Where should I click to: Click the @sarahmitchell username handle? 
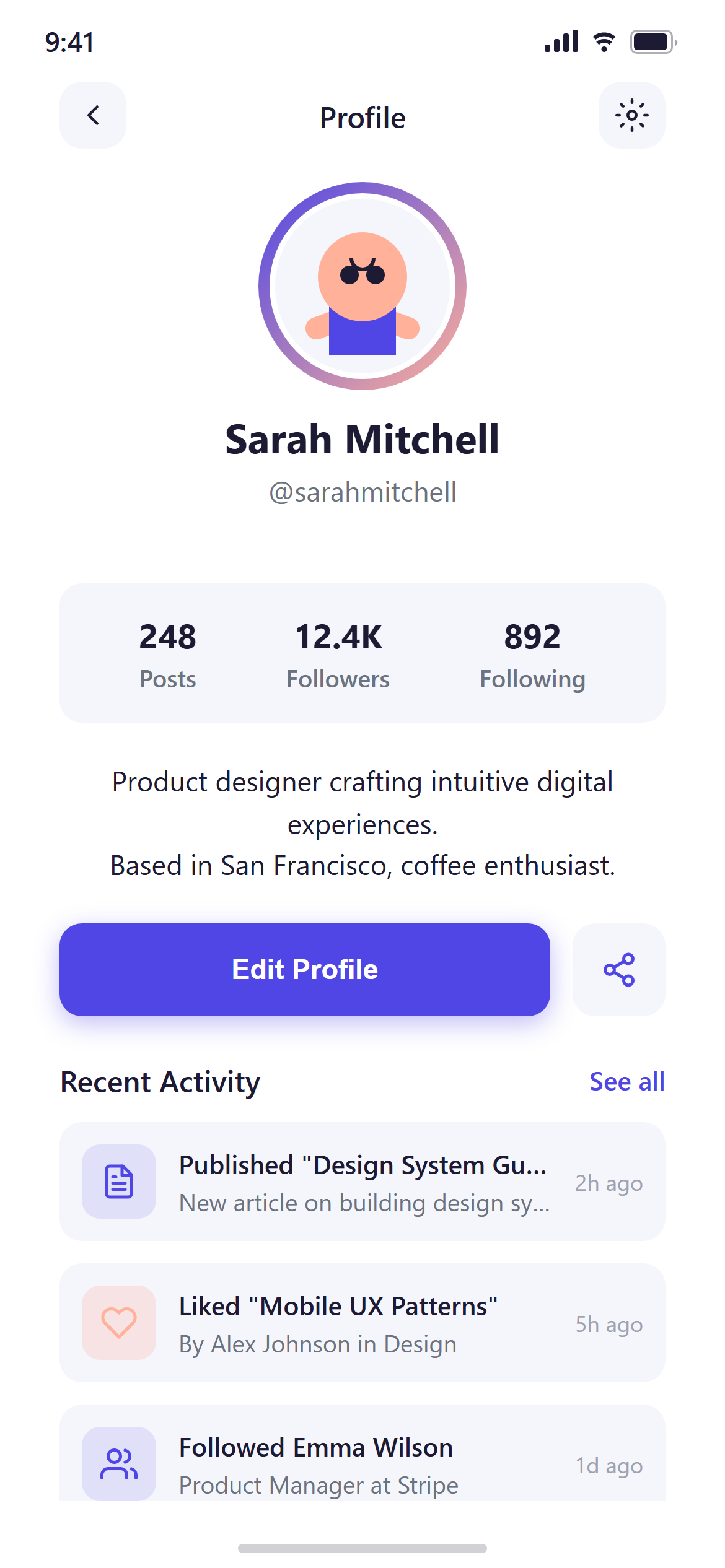(x=362, y=492)
